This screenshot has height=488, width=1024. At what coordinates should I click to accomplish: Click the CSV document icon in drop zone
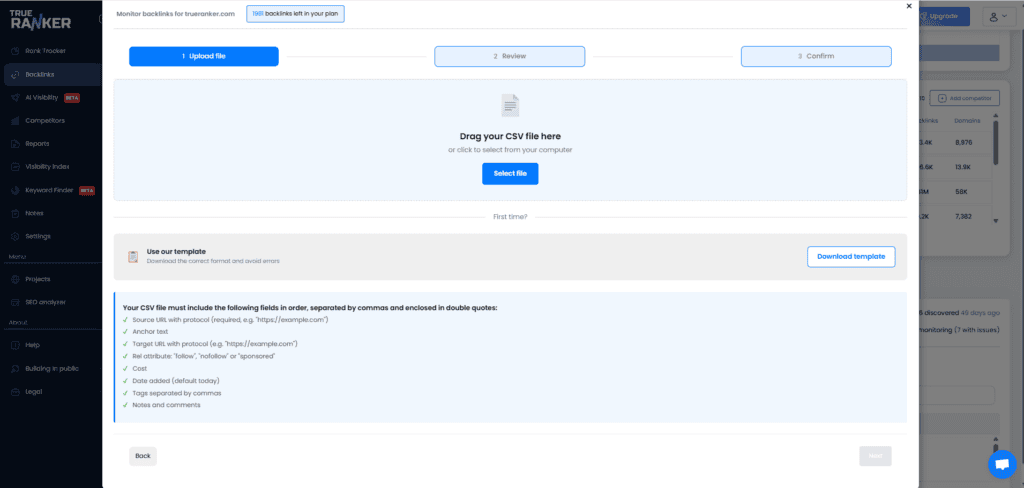[x=510, y=104]
